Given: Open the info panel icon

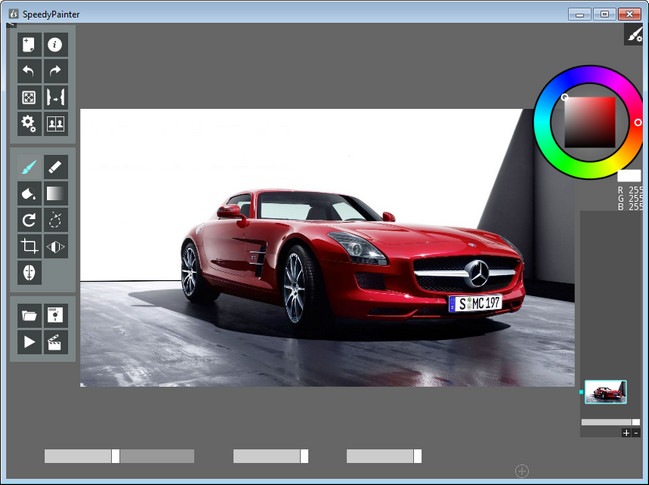Looking at the screenshot, I should tap(56, 45).
